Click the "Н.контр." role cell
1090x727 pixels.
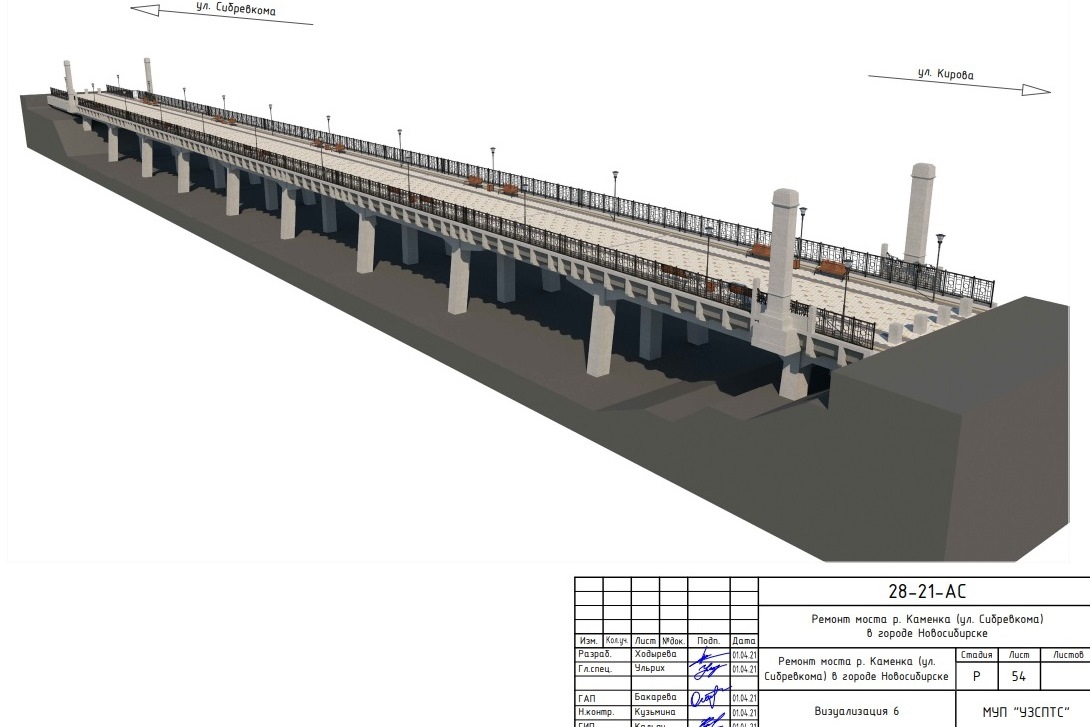[595, 710]
